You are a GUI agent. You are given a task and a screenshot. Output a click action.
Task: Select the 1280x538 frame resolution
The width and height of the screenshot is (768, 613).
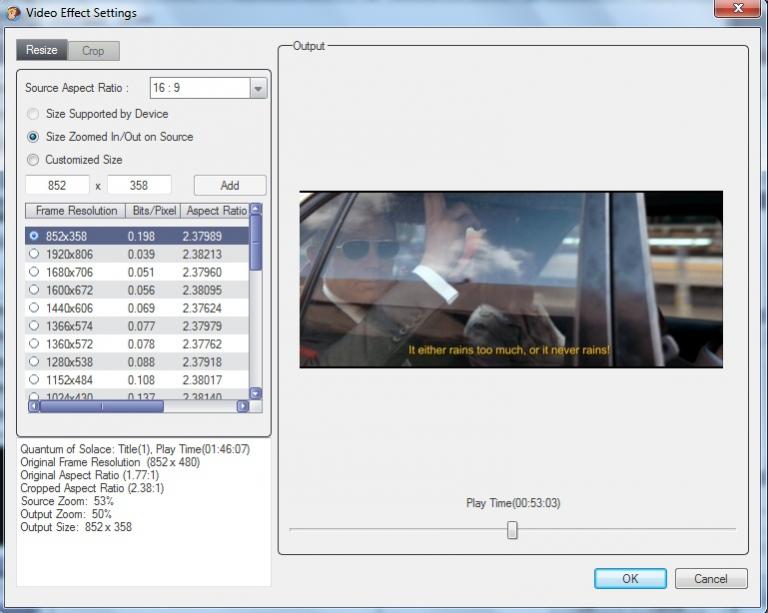click(34, 362)
